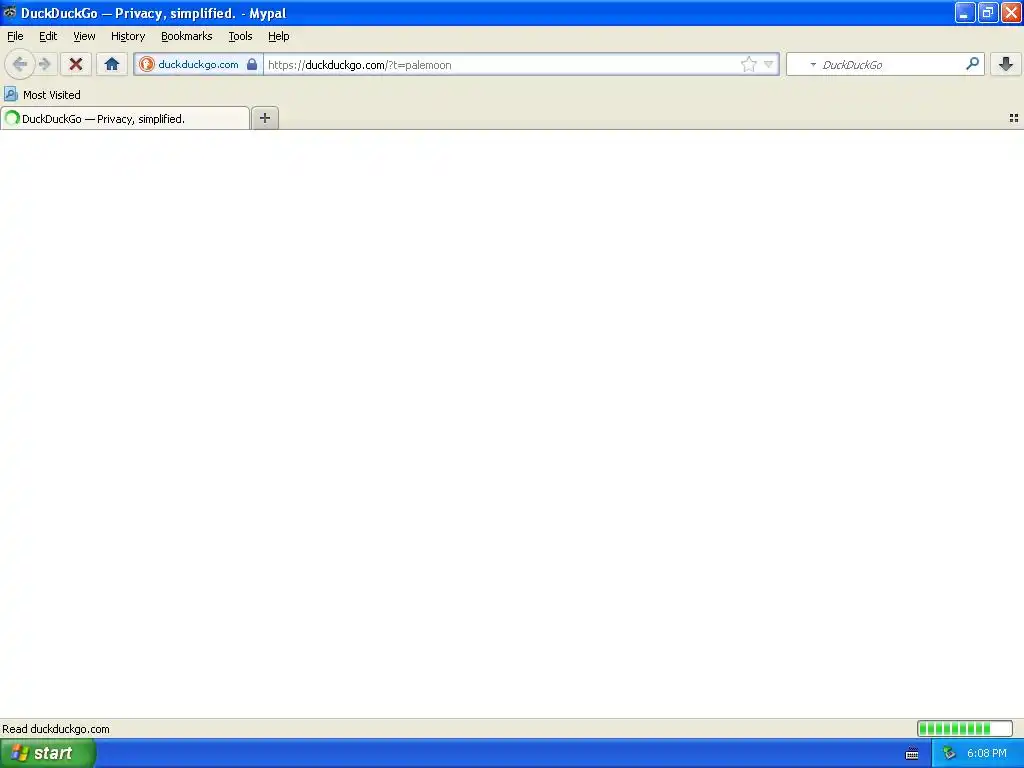Open the Help menu
This screenshot has width=1024, height=768.
278,36
